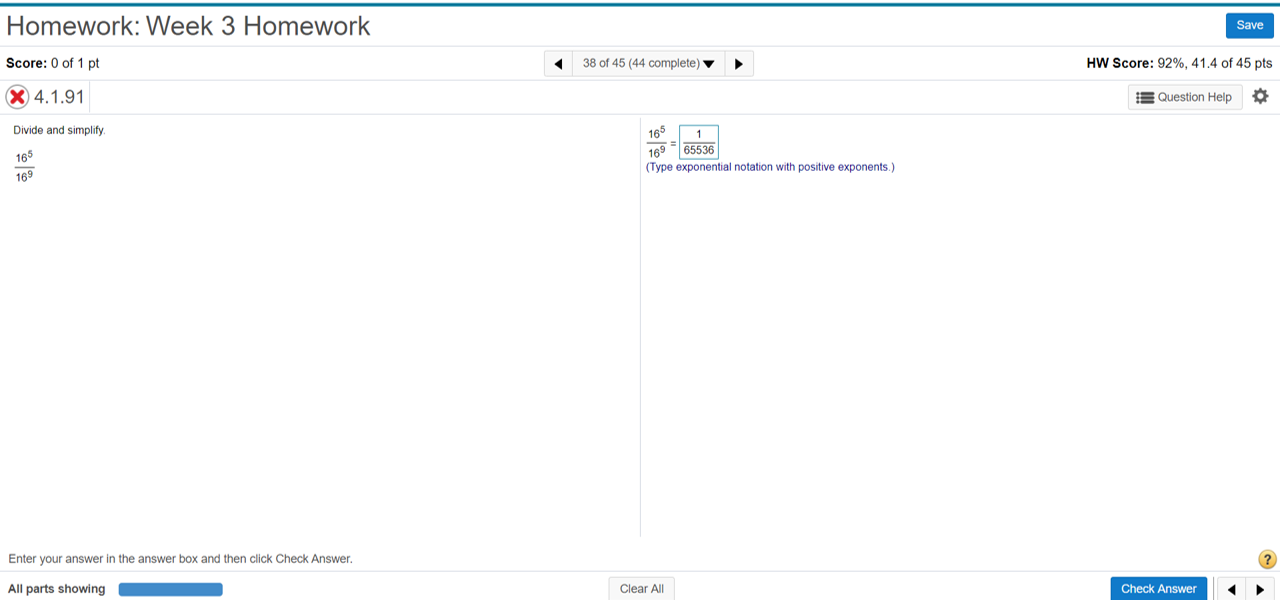Click Check Answer button
1280x600 pixels.
(1158, 589)
